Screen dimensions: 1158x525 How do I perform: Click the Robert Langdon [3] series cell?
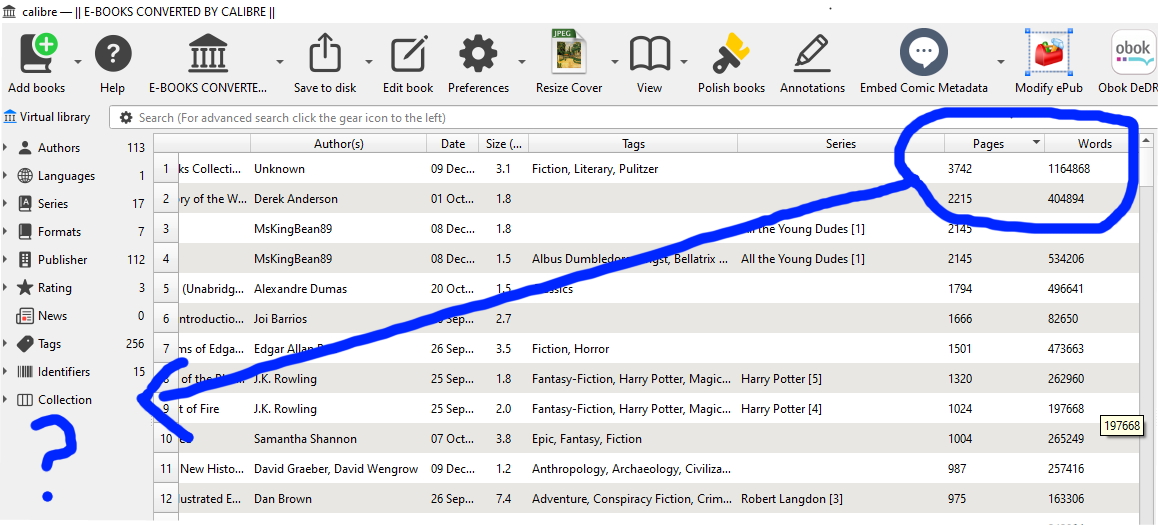tap(840, 498)
